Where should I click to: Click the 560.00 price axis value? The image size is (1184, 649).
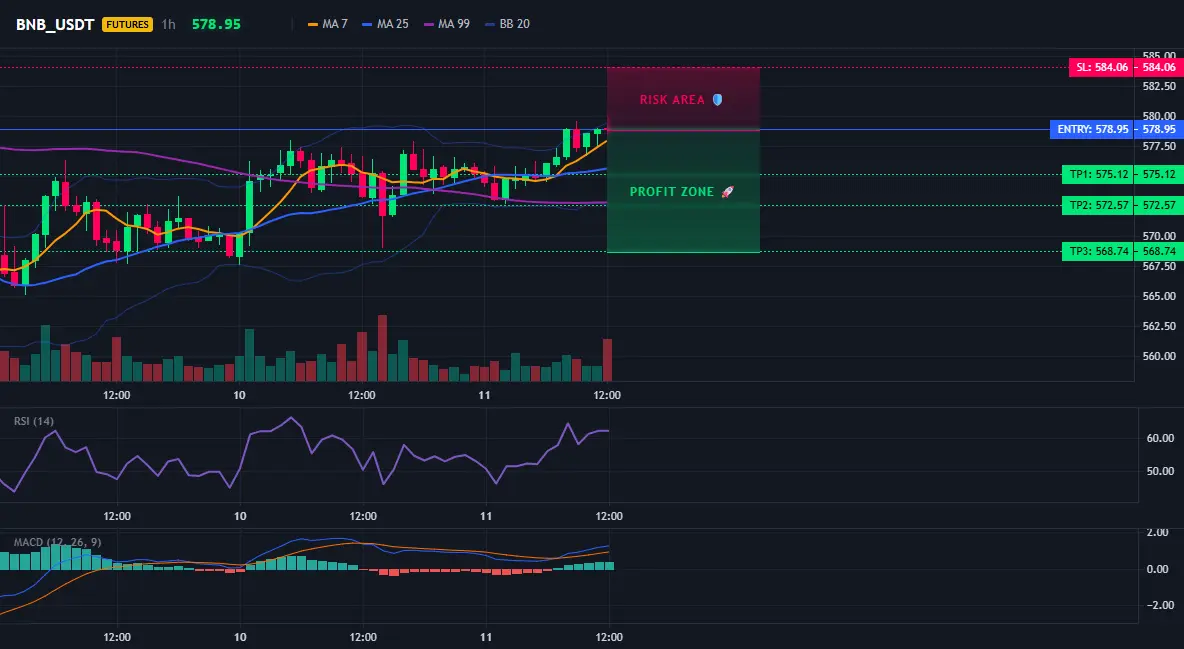1159,356
